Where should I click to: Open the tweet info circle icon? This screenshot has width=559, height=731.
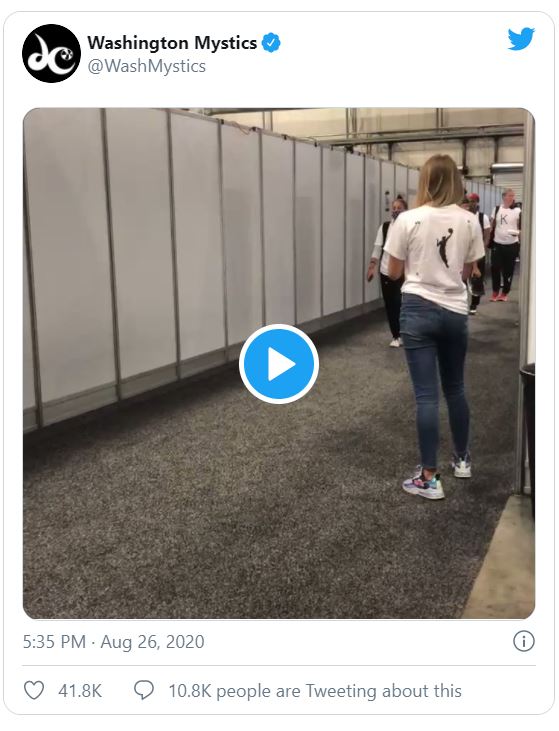point(524,641)
